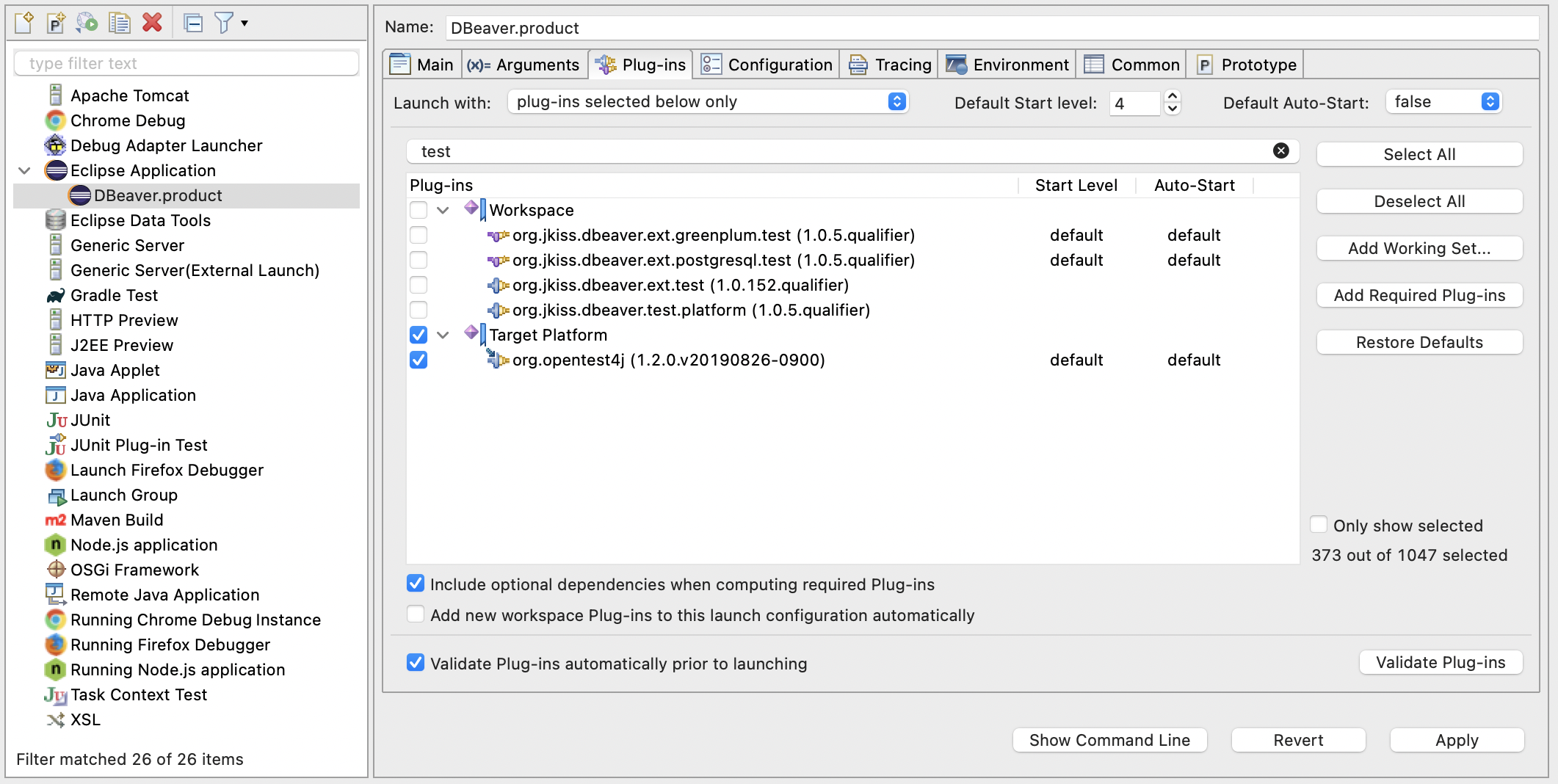Click the Java Application icon
1558x784 pixels.
(56, 395)
